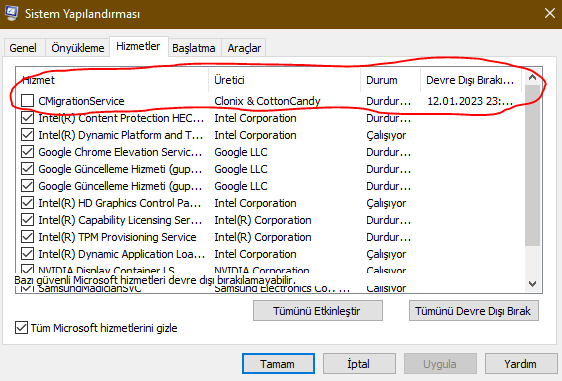Uncheck Intel(R) Content Protection HECI service
Image resolution: width=562 pixels, height=381 pixels.
pyautogui.click(x=28, y=118)
